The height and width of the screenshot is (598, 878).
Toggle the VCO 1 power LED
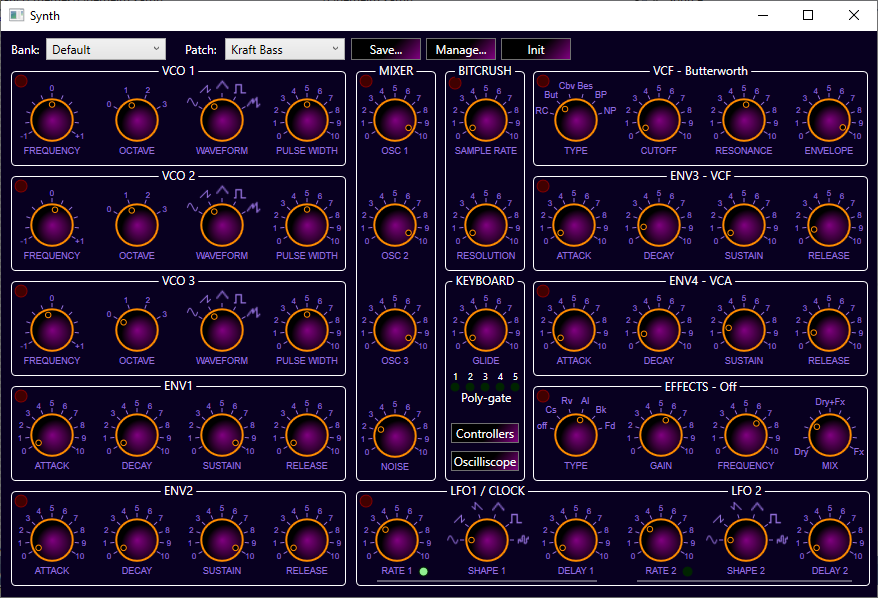point(21,81)
